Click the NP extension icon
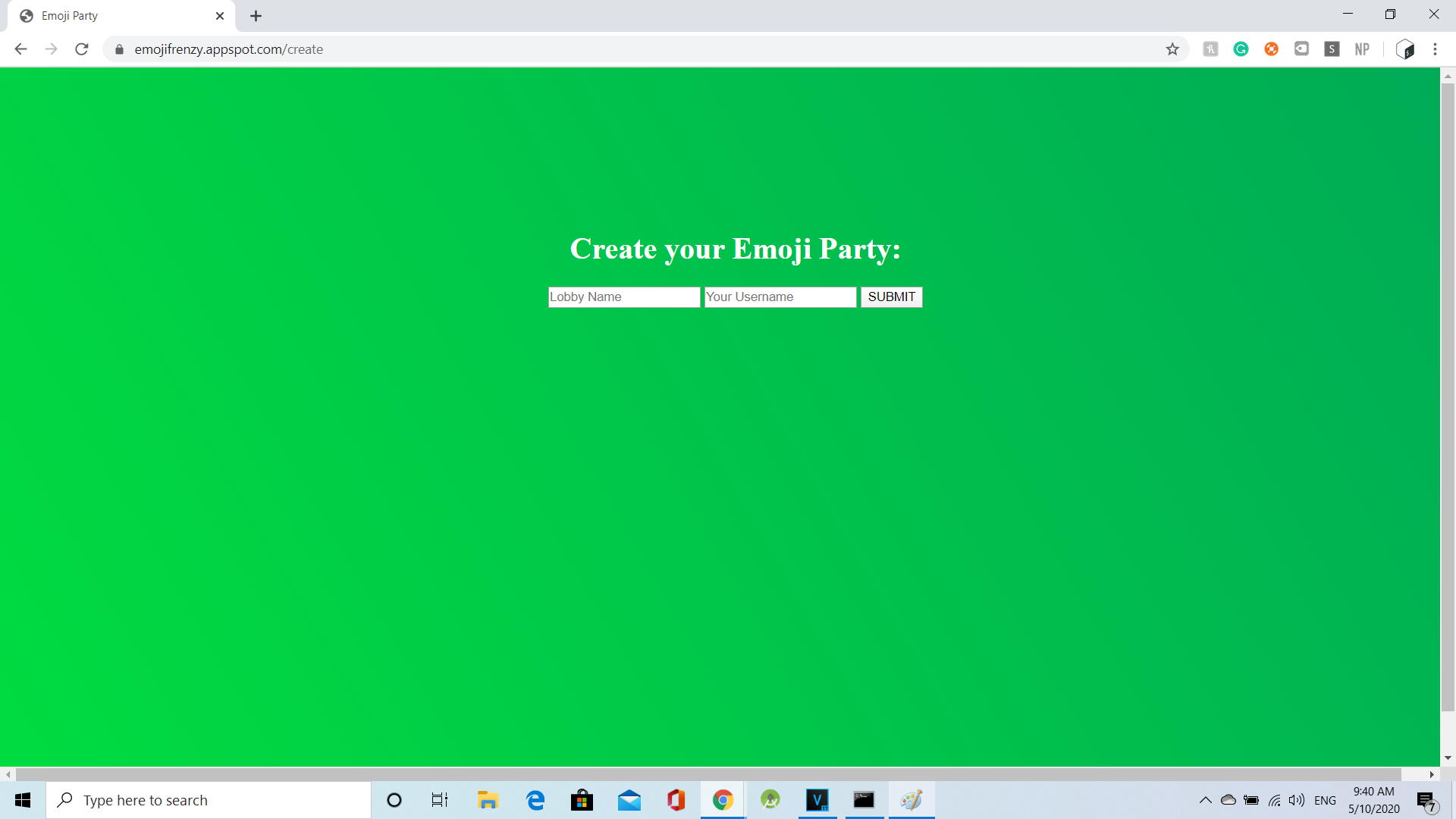The width and height of the screenshot is (1456, 819). tap(1362, 49)
